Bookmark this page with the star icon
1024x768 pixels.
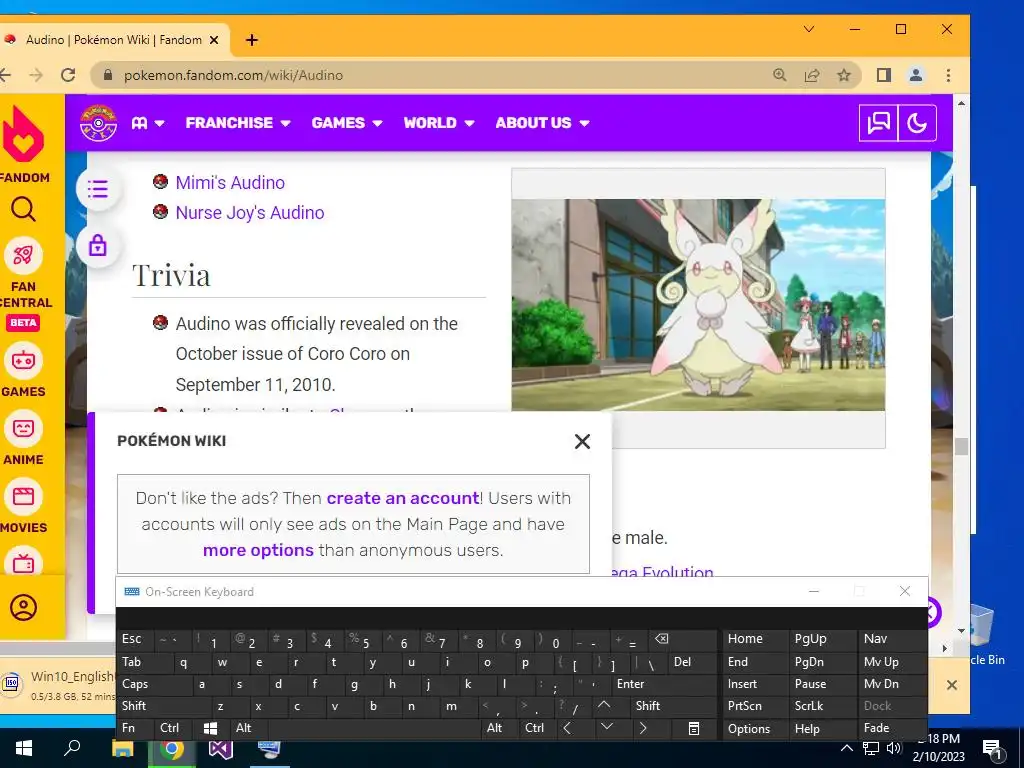pos(844,75)
